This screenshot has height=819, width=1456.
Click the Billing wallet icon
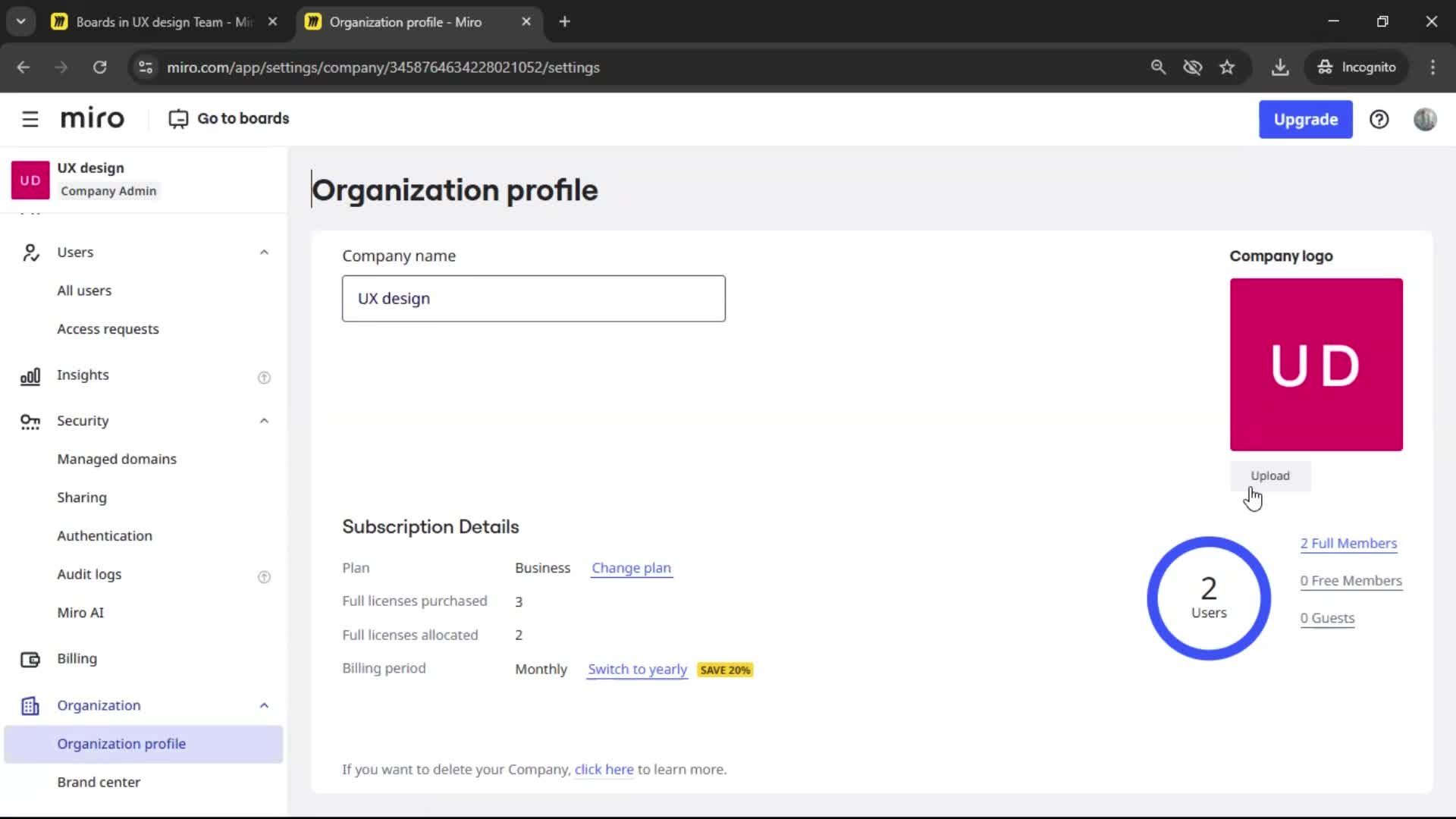[x=30, y=659]
